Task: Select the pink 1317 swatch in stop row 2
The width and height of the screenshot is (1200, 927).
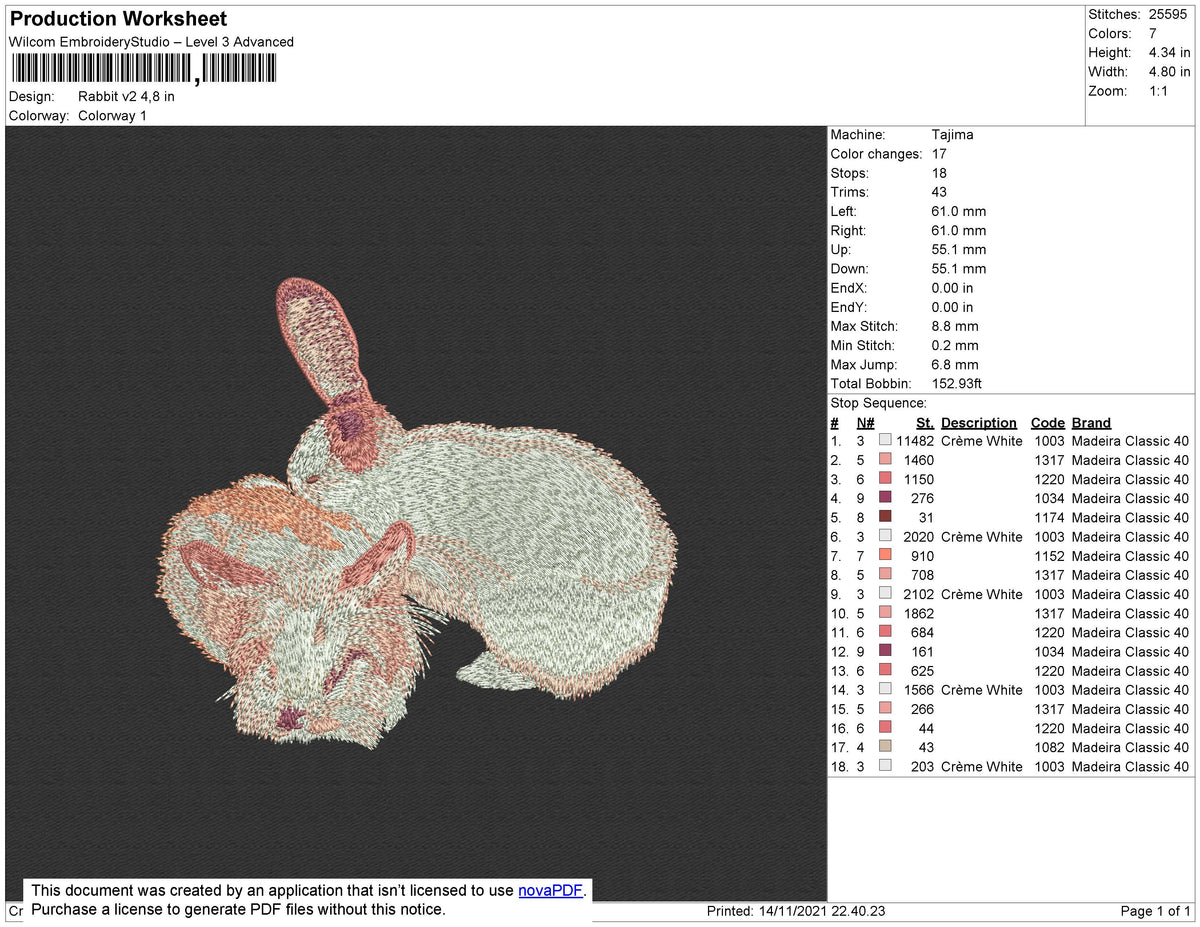Action: (885, 458)
